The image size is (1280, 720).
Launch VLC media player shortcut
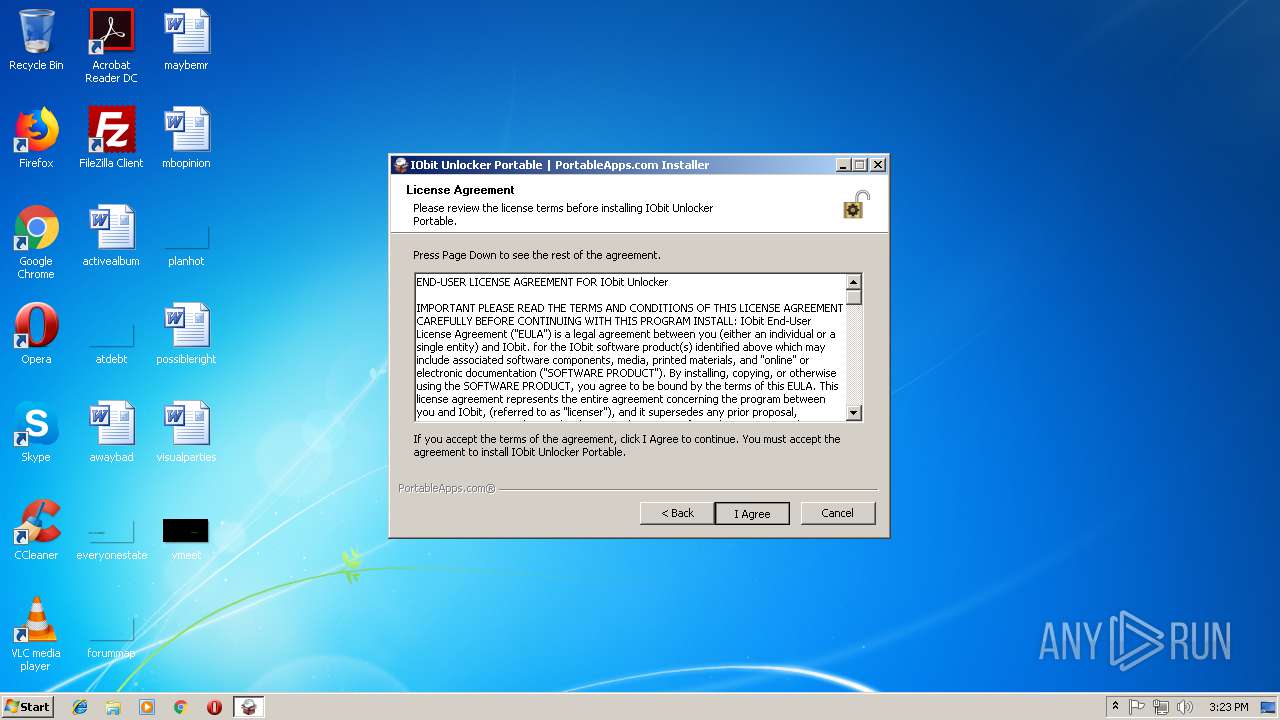pyautogui.click(x=36, y=634)
